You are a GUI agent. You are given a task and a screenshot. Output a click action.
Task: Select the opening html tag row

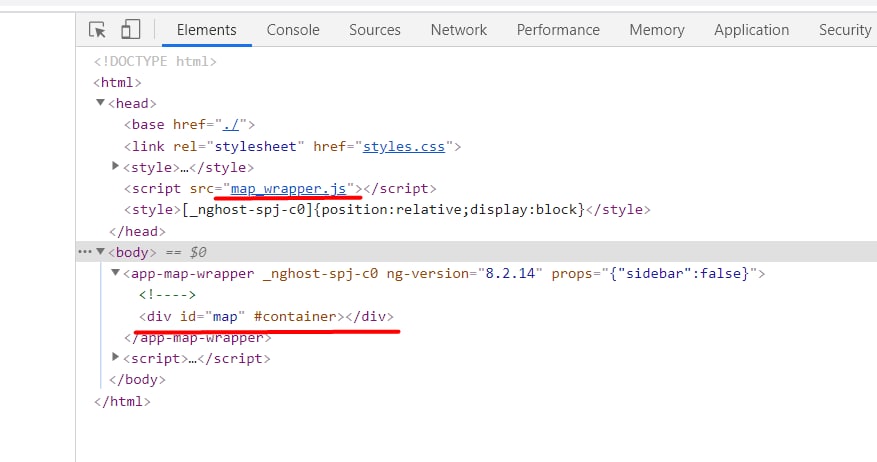coord(117,82)
